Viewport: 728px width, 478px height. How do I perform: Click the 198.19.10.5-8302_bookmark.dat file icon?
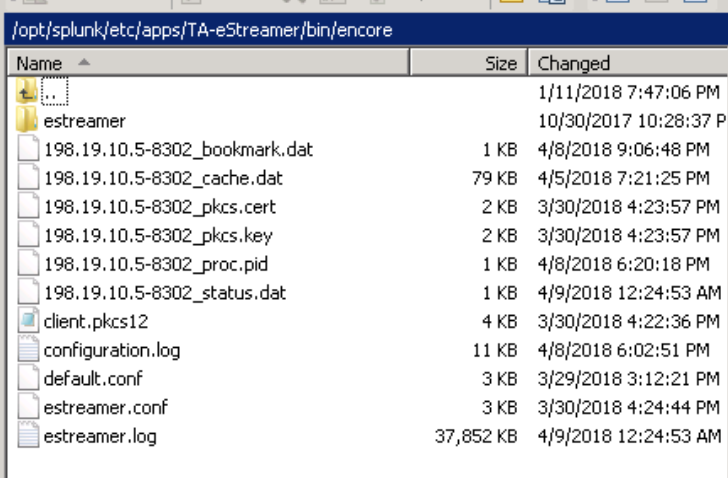pos(27,150)
